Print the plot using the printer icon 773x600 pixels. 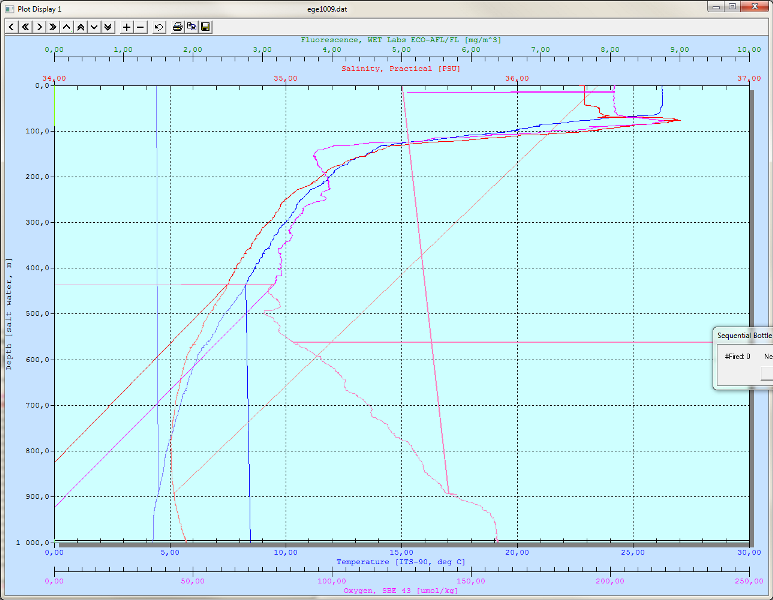pyautogui.click(x=177, y=27)
